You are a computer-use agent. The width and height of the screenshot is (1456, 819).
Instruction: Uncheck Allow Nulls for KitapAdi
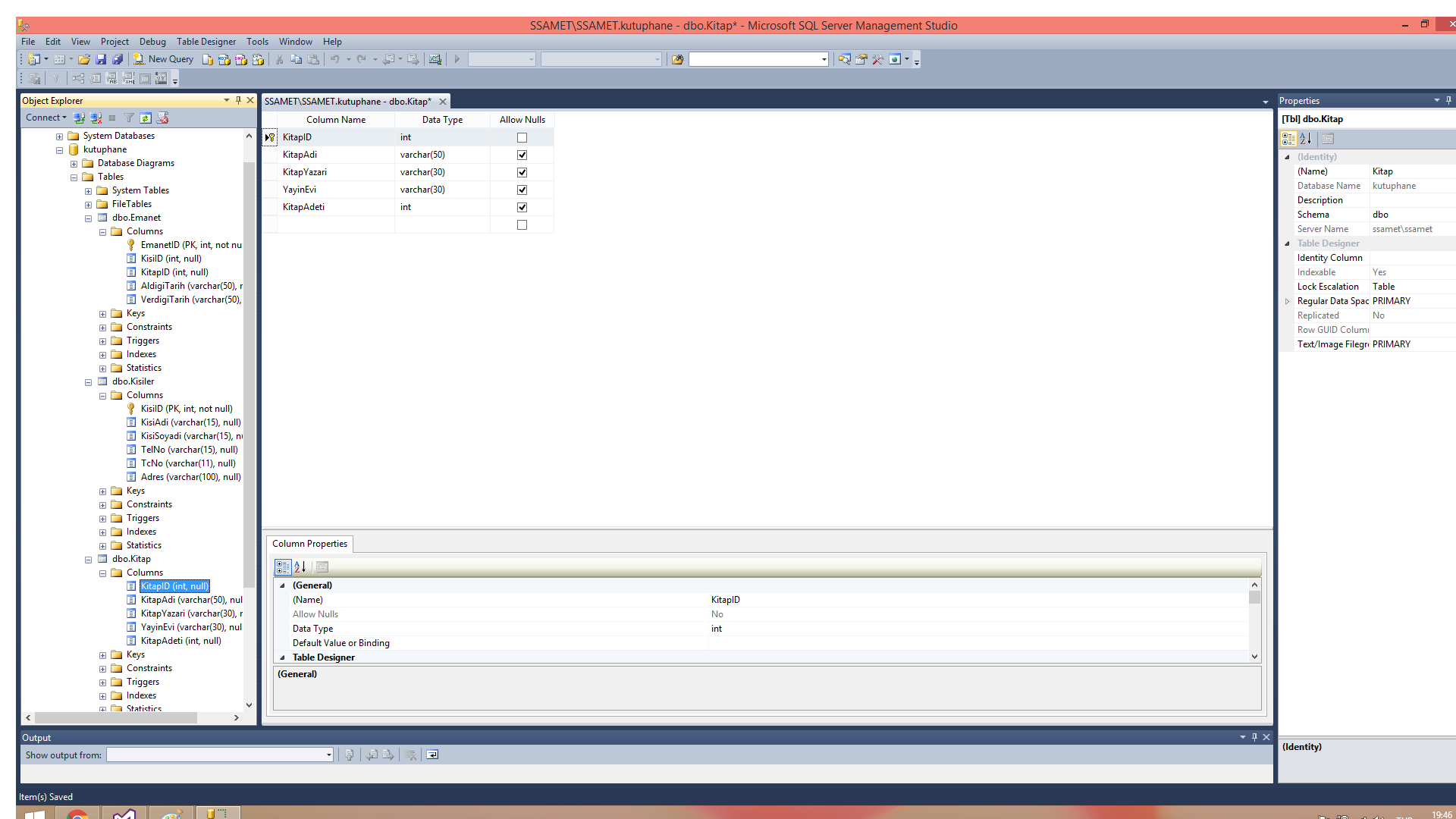click(522, 155)
